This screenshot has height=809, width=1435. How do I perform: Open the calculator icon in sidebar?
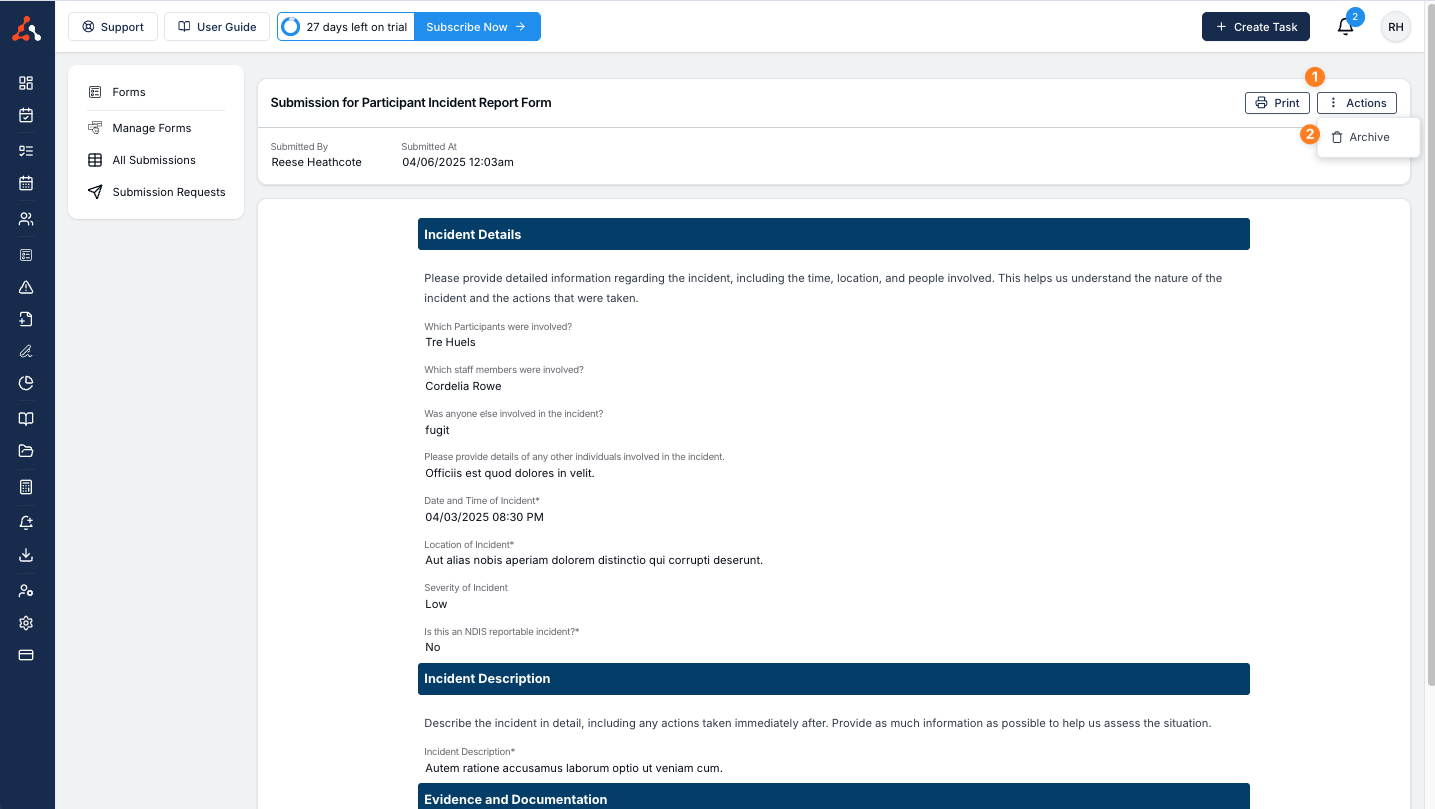tap(26, 487)
